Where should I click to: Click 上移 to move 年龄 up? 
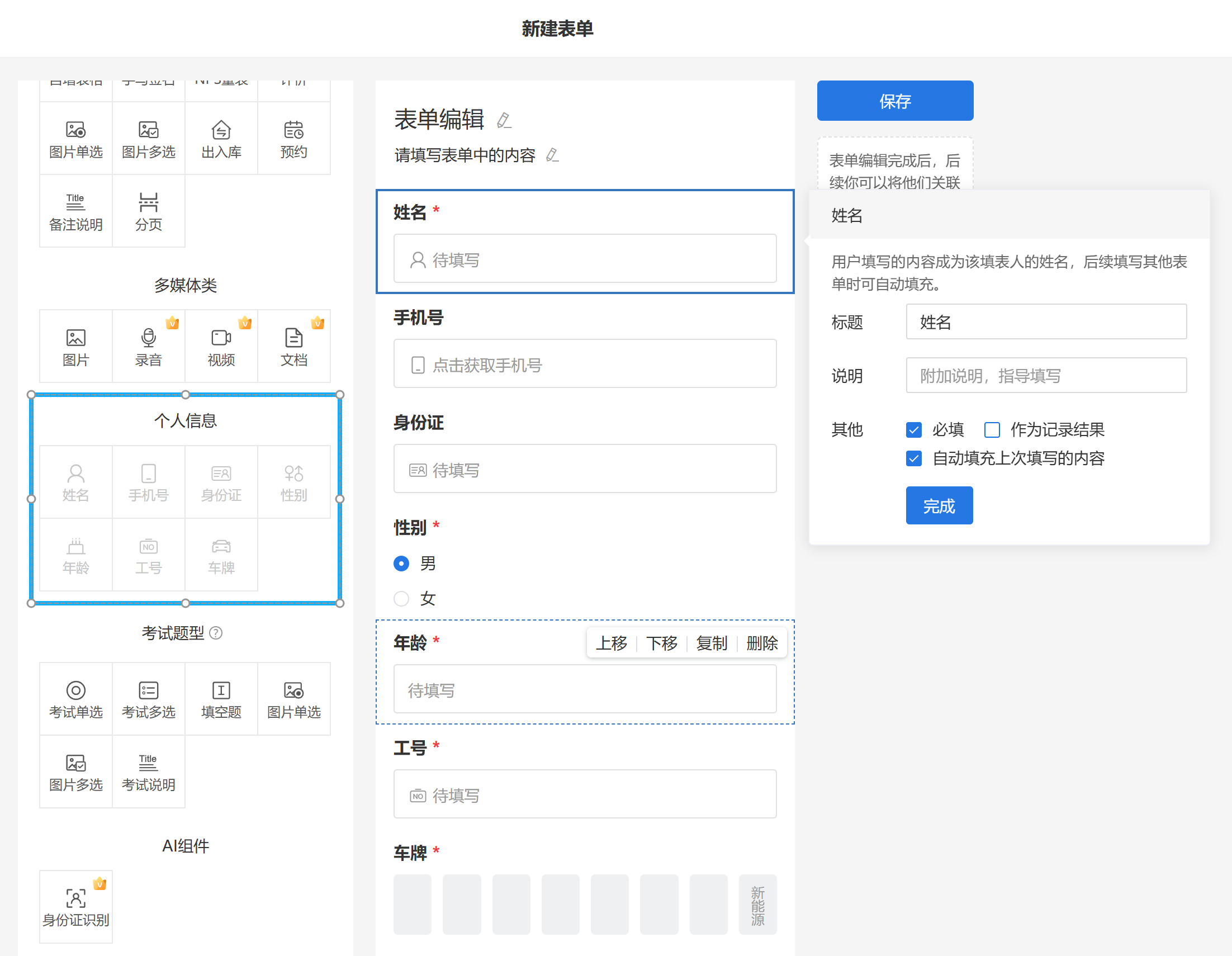point(612,643)
